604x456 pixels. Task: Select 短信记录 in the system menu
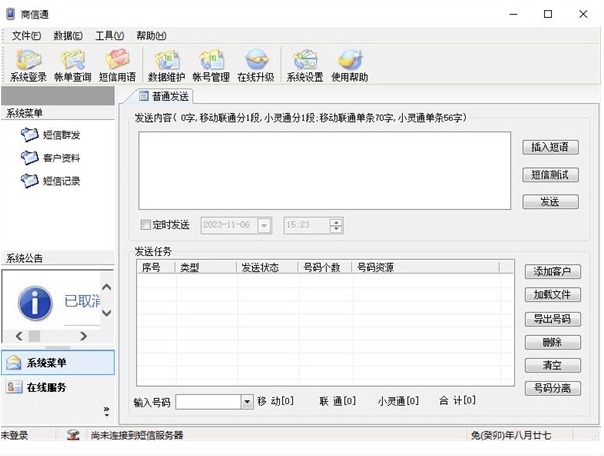point(50,181)
